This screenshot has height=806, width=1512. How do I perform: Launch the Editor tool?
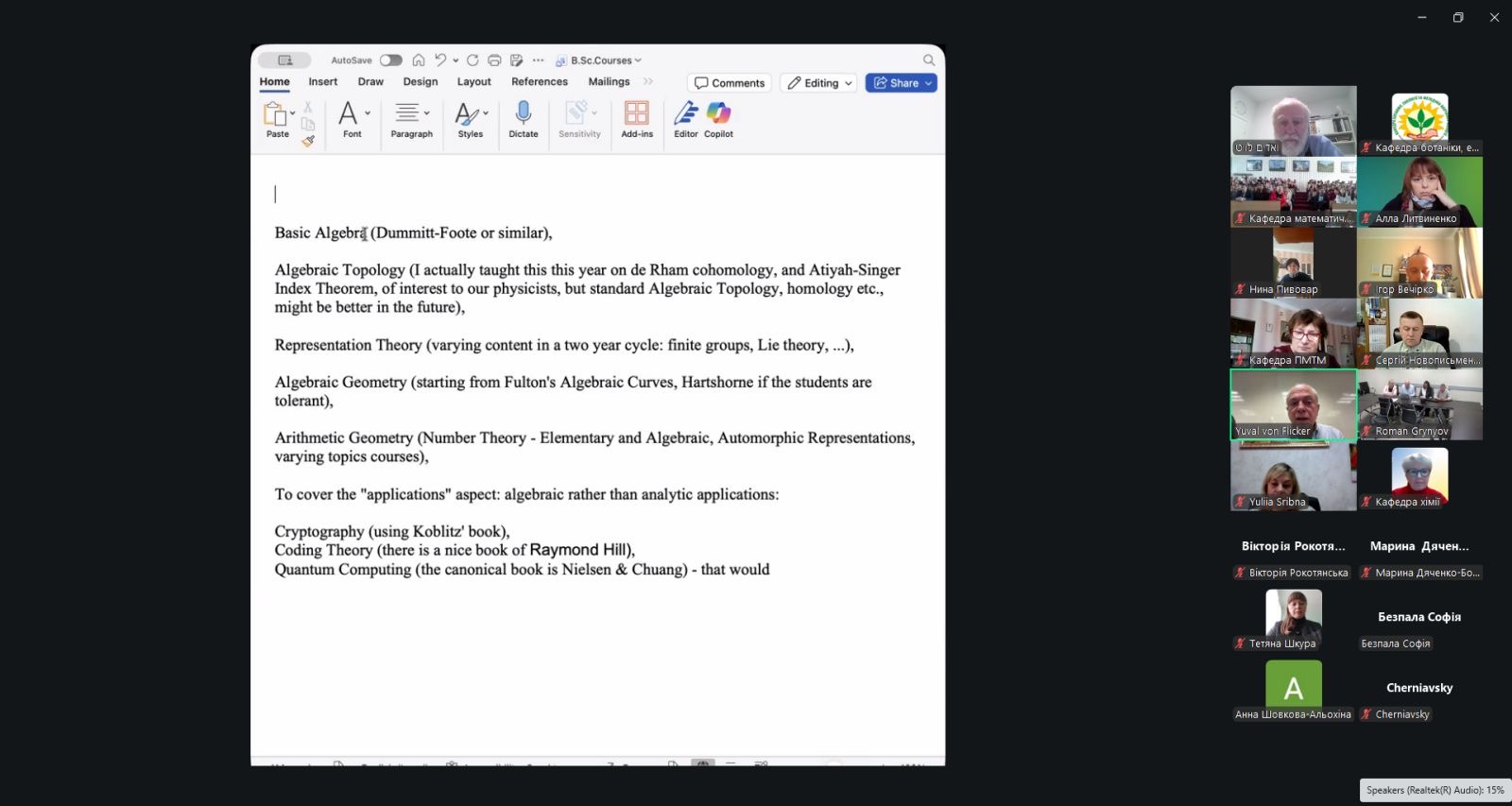[x=686, y=114]
